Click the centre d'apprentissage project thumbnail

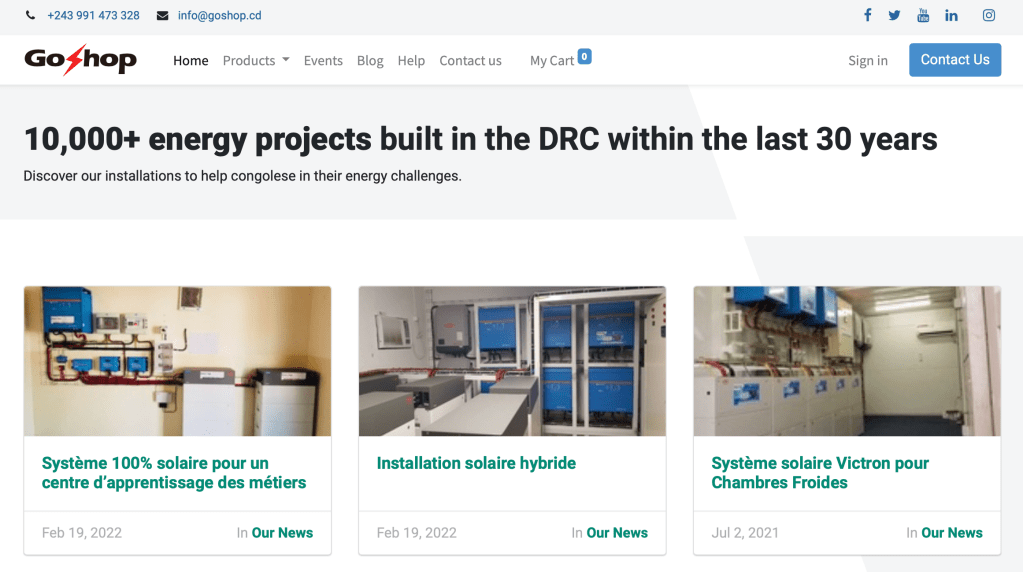coord(177,361)
